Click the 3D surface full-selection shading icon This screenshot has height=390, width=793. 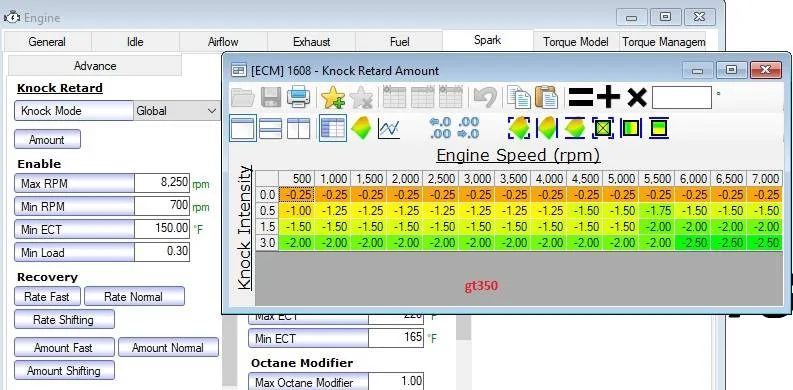pyautogui.click(x=519, y=128)
